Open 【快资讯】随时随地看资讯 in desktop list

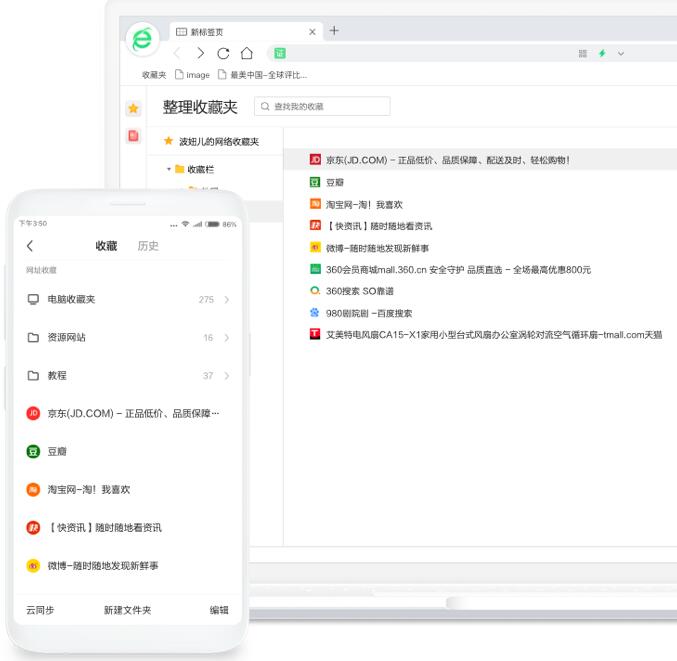(379, 226)
